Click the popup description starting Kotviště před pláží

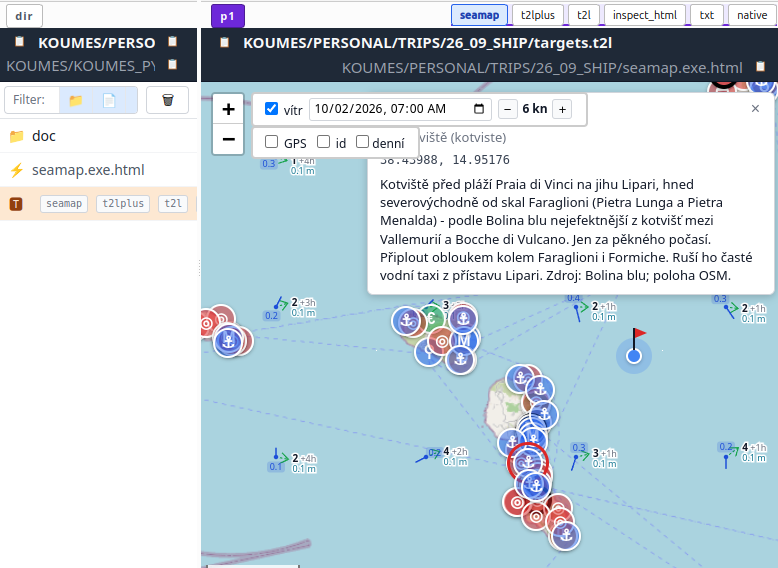click(566, 230)
